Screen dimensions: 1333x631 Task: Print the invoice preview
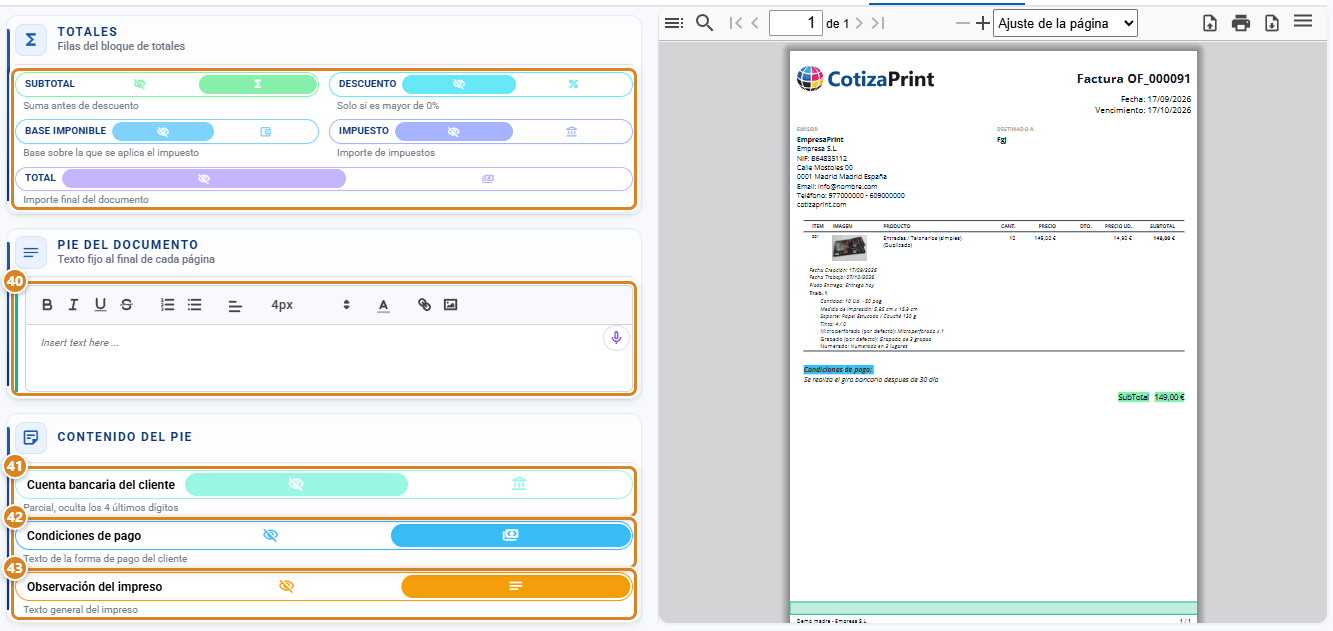point(1241,23)
